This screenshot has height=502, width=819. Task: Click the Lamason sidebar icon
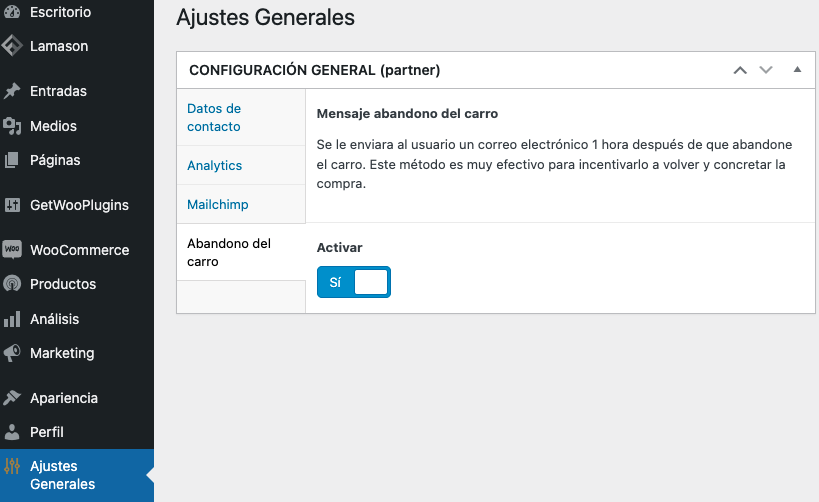12,46
